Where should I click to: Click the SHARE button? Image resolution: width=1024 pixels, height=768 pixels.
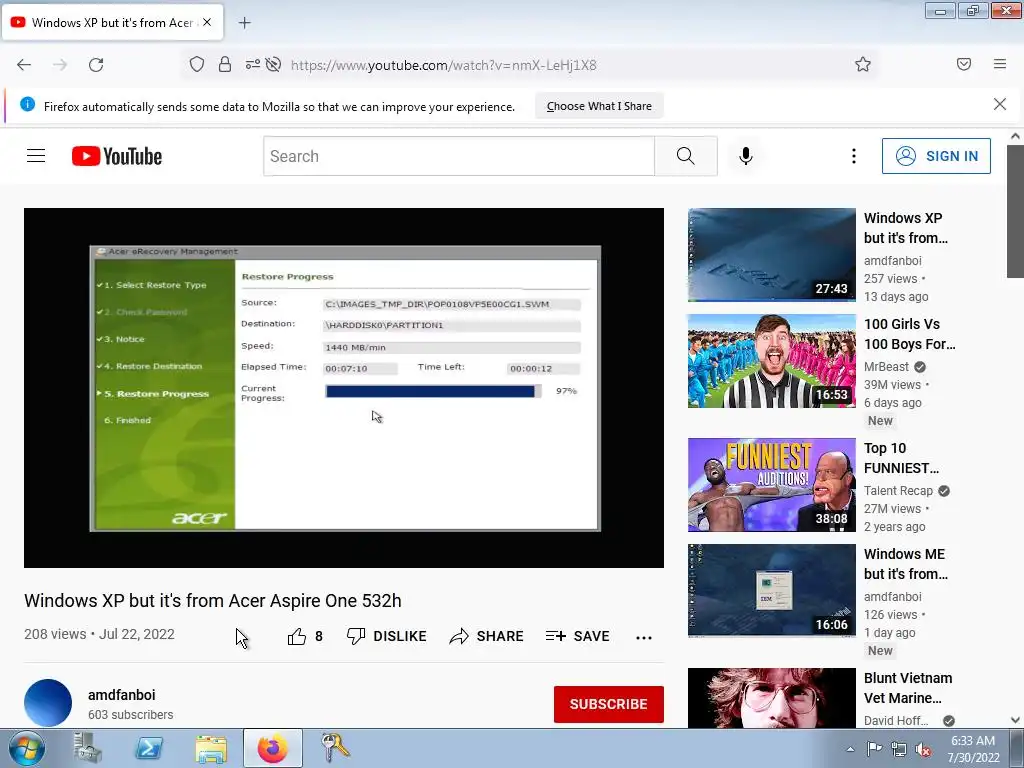tap(487, 636)
